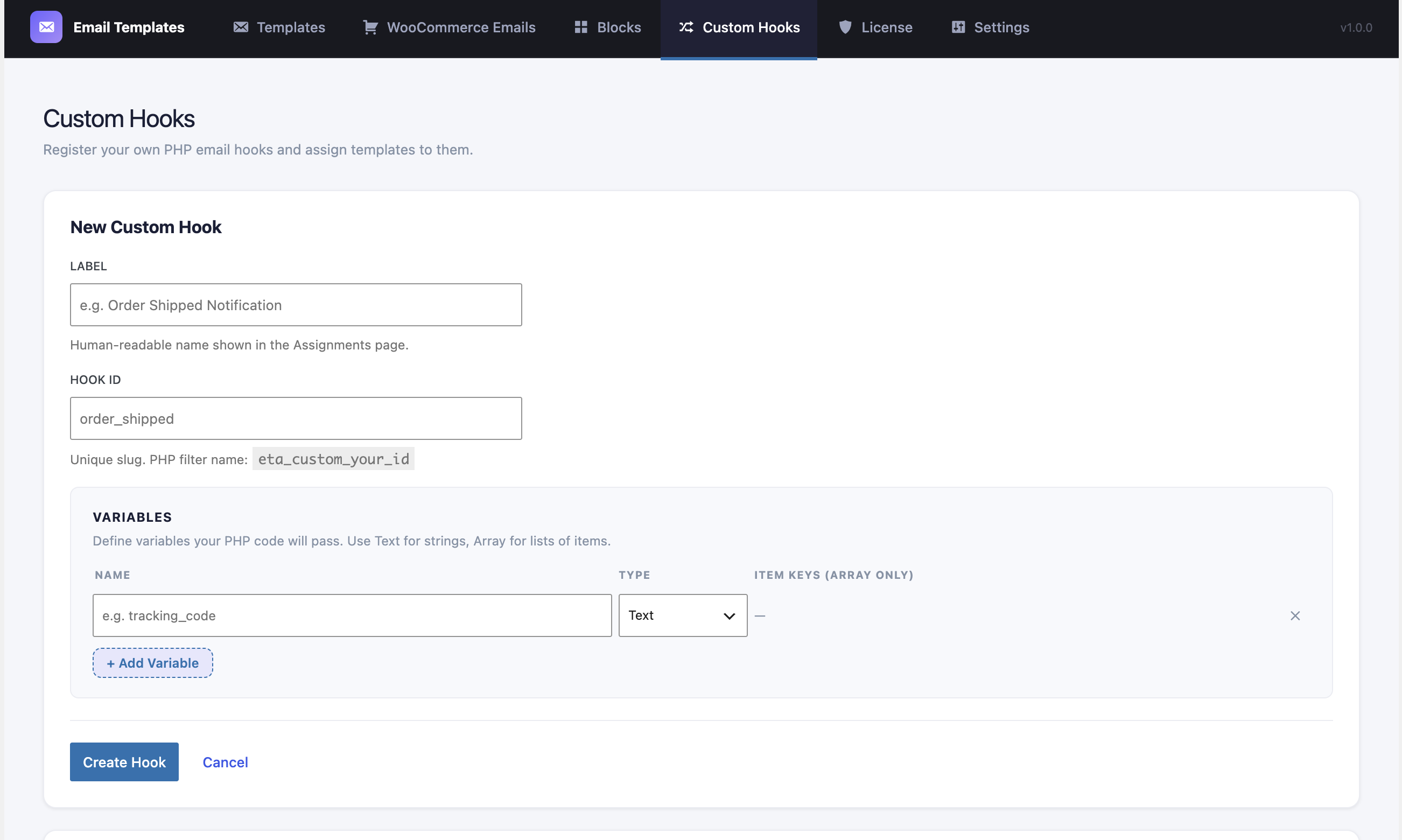Click the Email Templates purple logo icon

tap(46, 27)
